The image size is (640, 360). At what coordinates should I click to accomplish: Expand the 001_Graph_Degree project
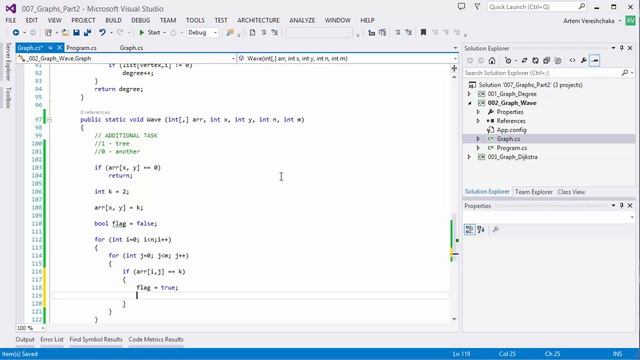pos(469,94)
